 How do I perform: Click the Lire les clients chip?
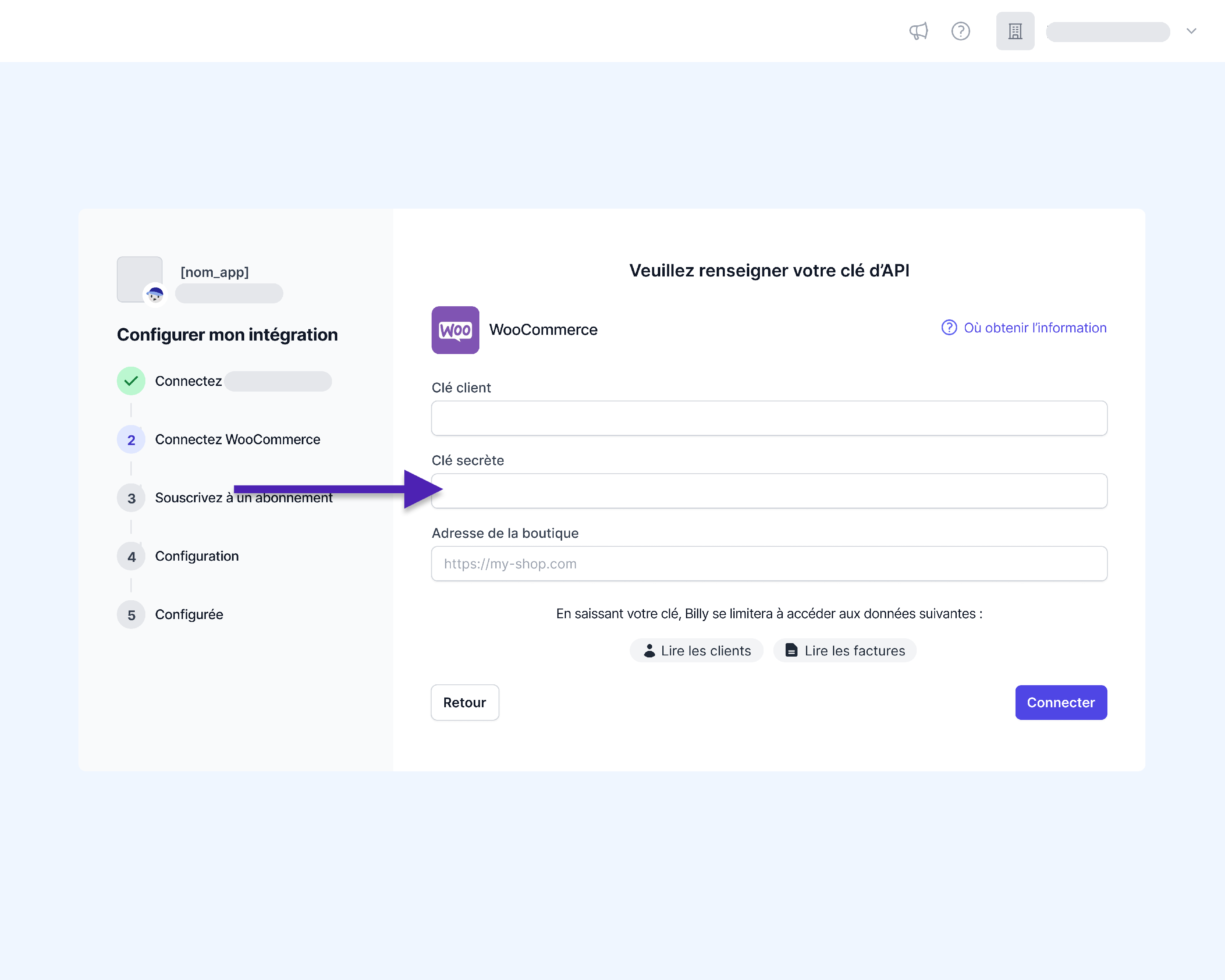coord(696,650)
